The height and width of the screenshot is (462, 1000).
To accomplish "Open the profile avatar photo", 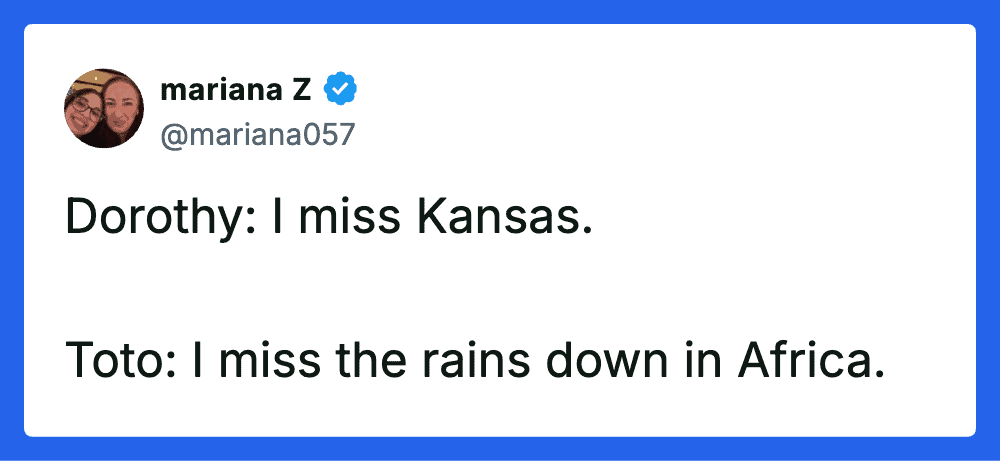I will point(104,108).
